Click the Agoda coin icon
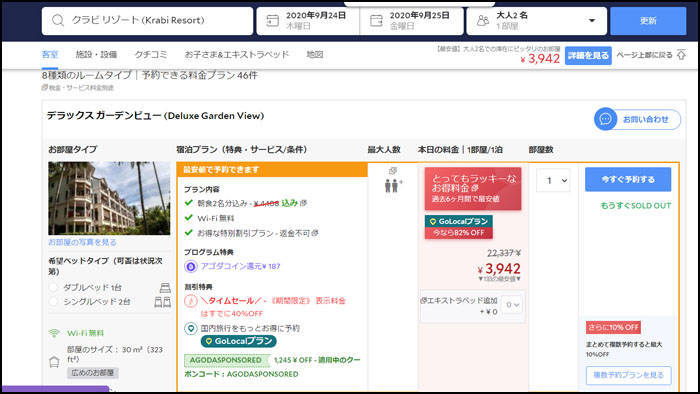 pos(191,266)
